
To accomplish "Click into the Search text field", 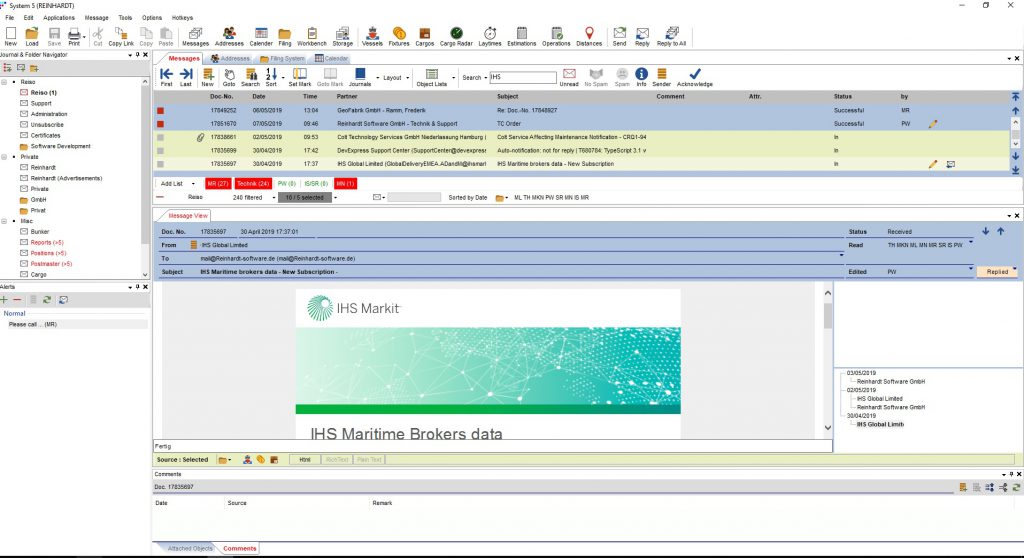I will coord(522,77).
